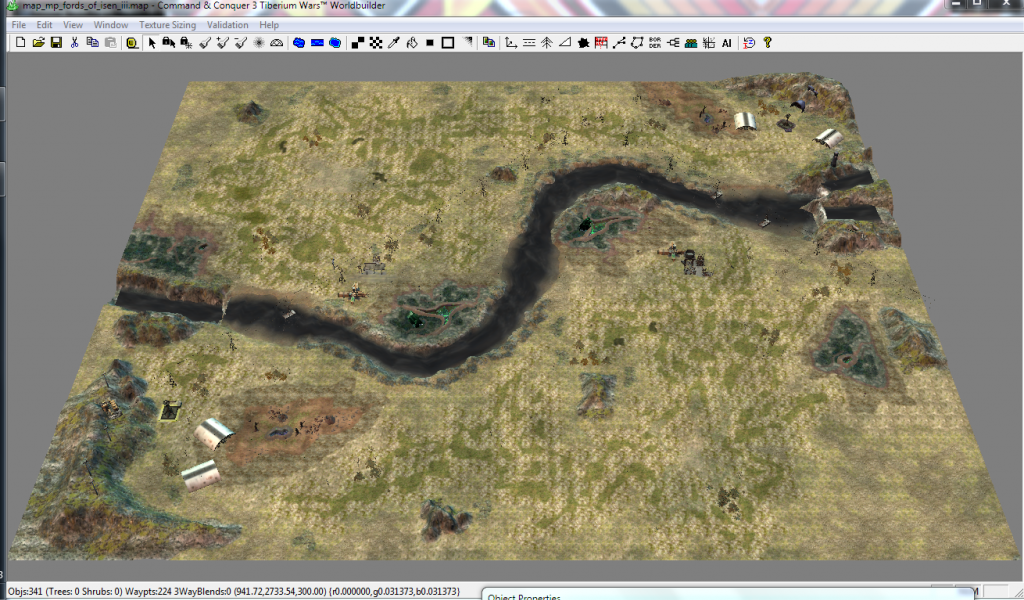
Task: Click the "(r0.000000,g0.031373,b0.031373)" color readout
Action: point(394,592)
